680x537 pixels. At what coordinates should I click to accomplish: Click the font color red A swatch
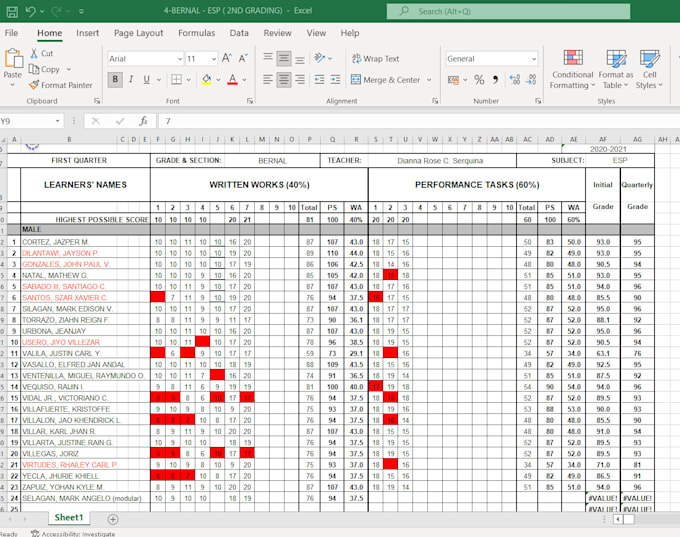point(232,80)
